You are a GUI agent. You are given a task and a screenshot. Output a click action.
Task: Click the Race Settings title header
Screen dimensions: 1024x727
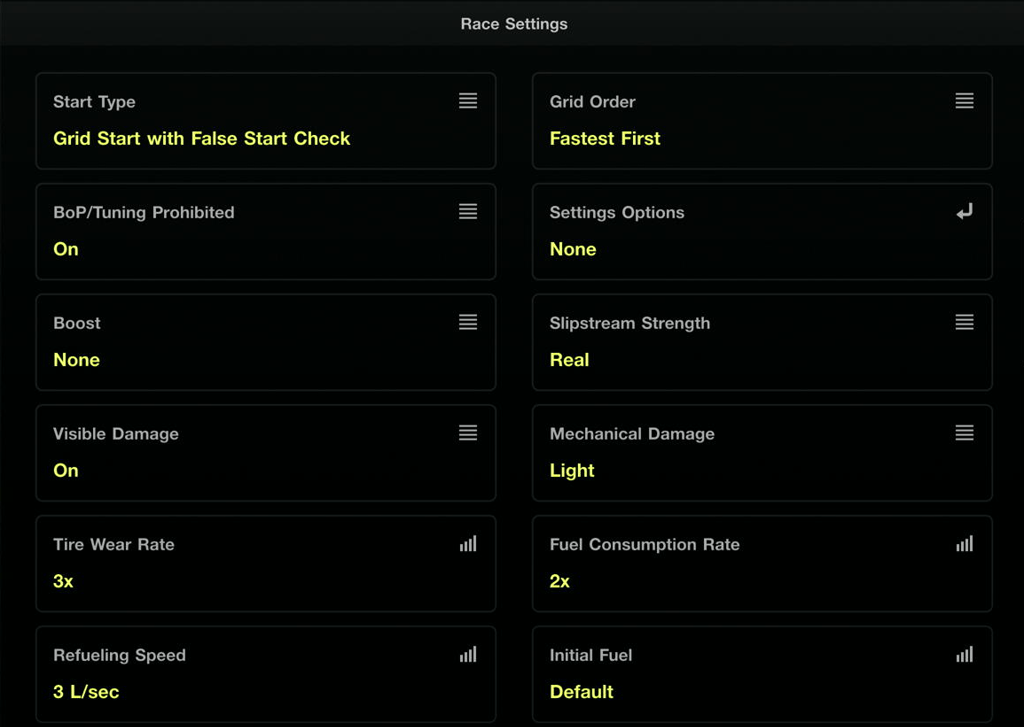(x=514, y=24)
